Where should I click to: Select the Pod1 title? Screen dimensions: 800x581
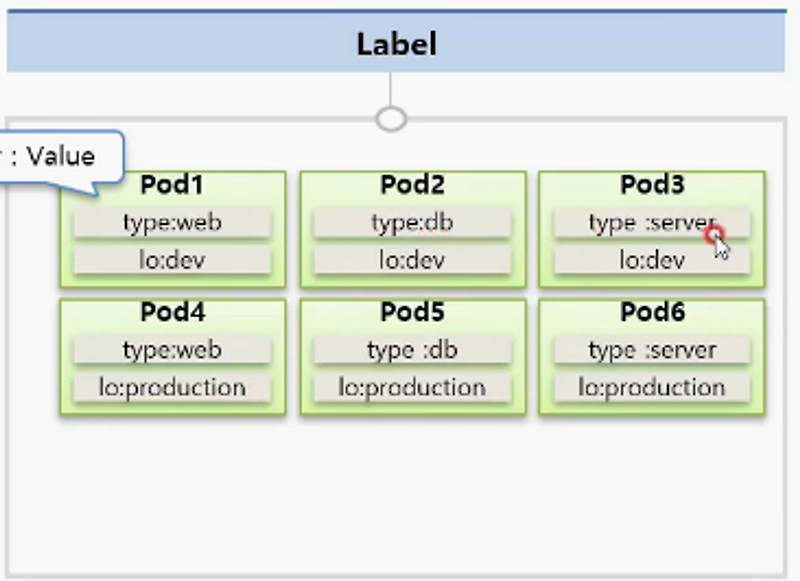(172, 185)
